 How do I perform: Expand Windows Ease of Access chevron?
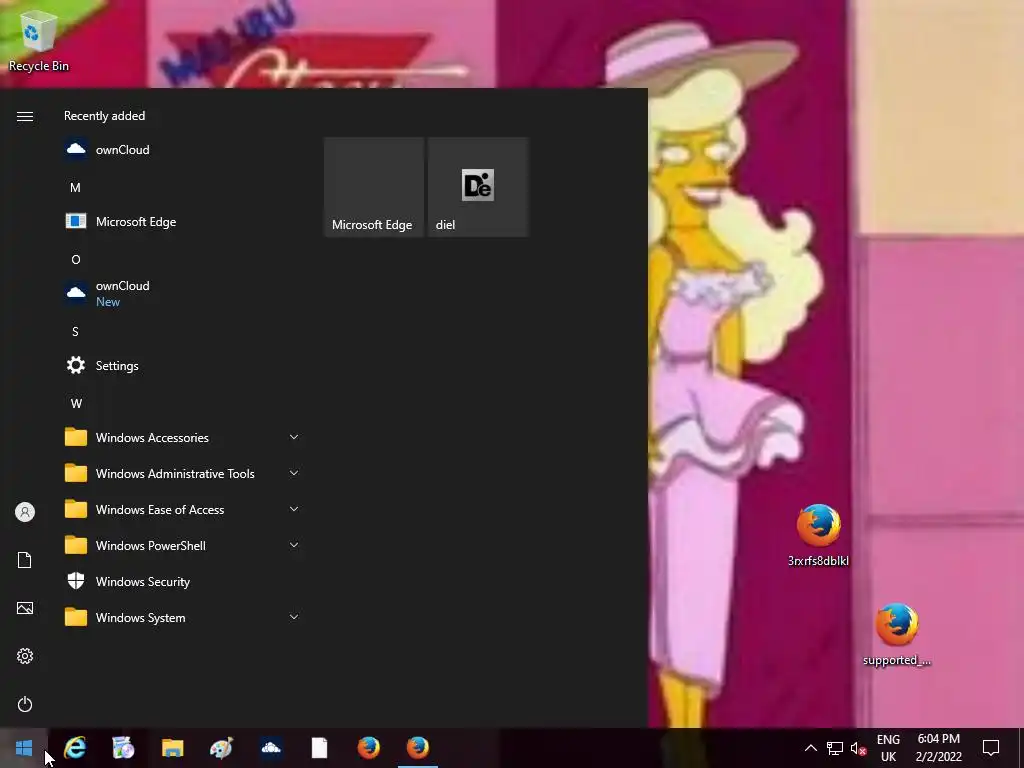(x=294, y=509)
